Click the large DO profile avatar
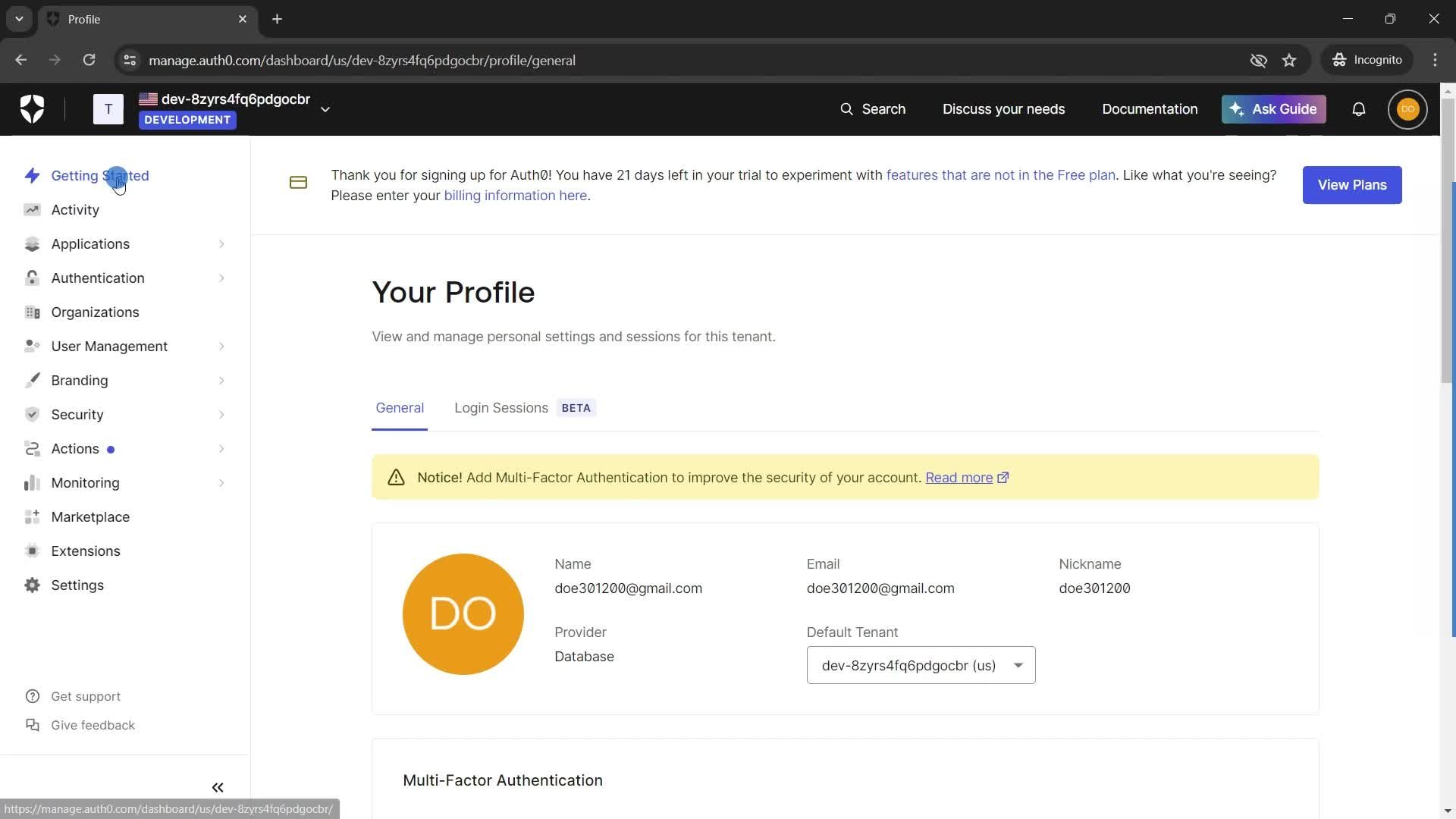The image size is (1456, 819). [463, 614]
